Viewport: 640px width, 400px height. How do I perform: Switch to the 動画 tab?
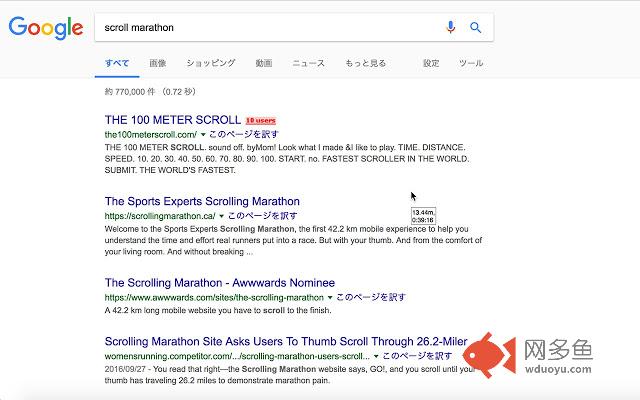264,63
